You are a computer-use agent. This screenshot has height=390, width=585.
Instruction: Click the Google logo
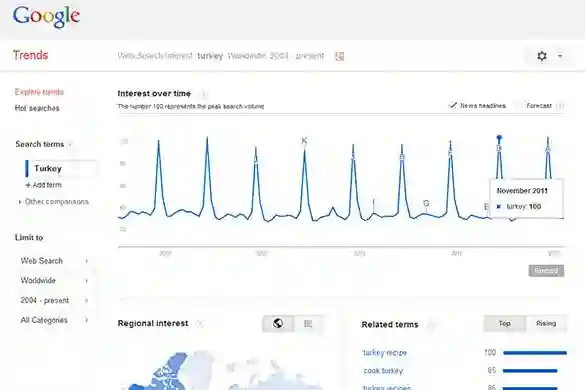pos(46,17)
